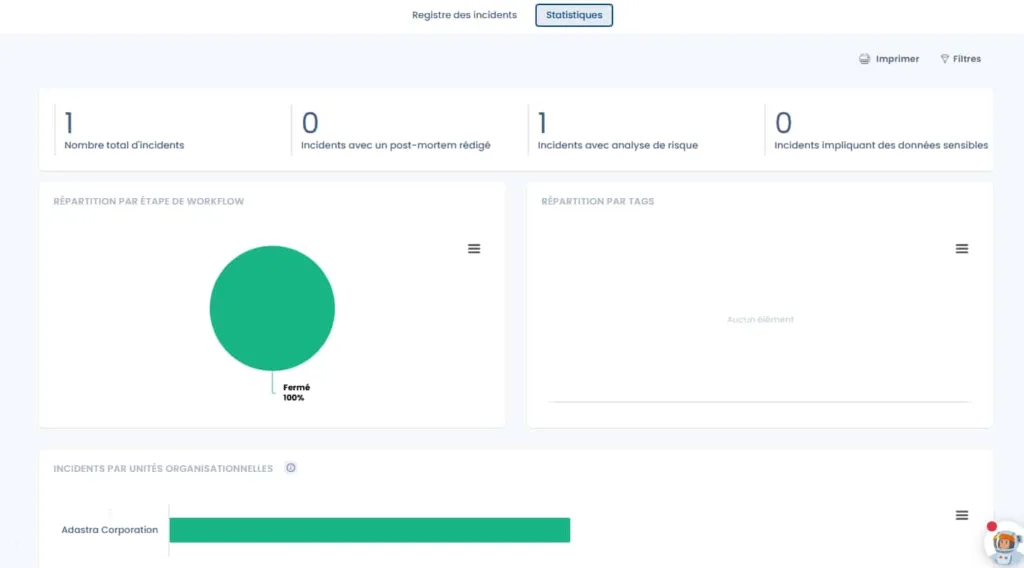Click the info icon beside unités organisationnelles title
Image resolution: width=1024 pixels, height=568 pixels.
290,468
